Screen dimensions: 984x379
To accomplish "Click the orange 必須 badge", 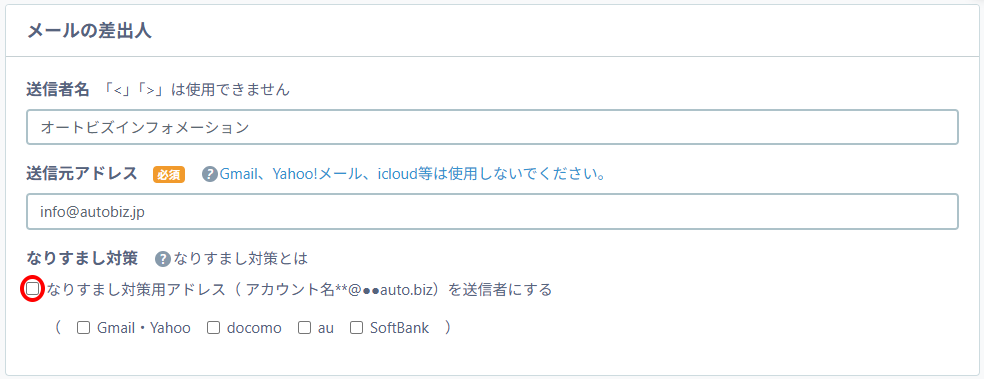I will coord(169,174).
